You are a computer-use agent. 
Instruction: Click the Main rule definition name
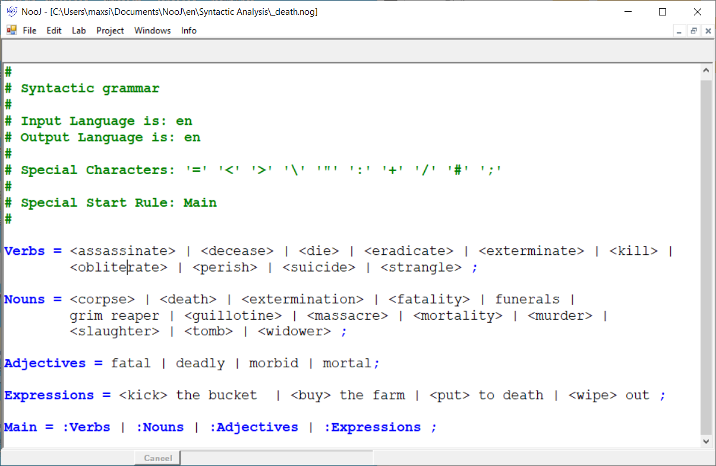click(21, 427)
